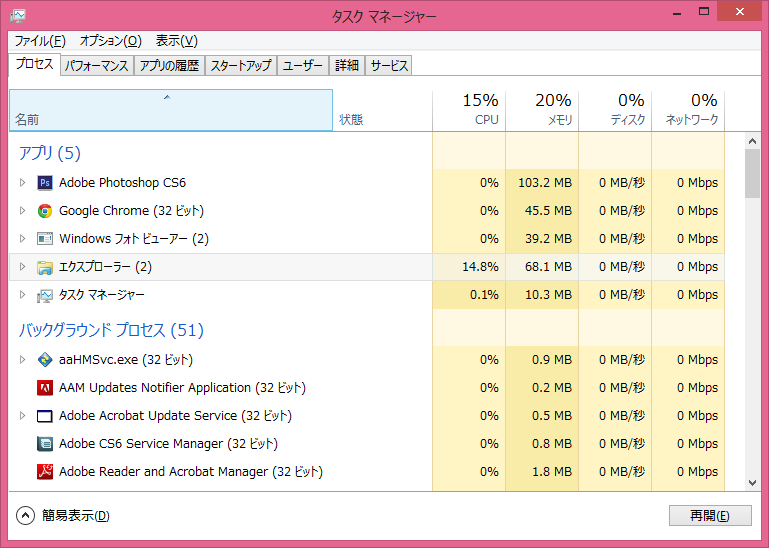
Task: Click the 再開(E) button
Action: pyautogui.click(x=710, y=516)
